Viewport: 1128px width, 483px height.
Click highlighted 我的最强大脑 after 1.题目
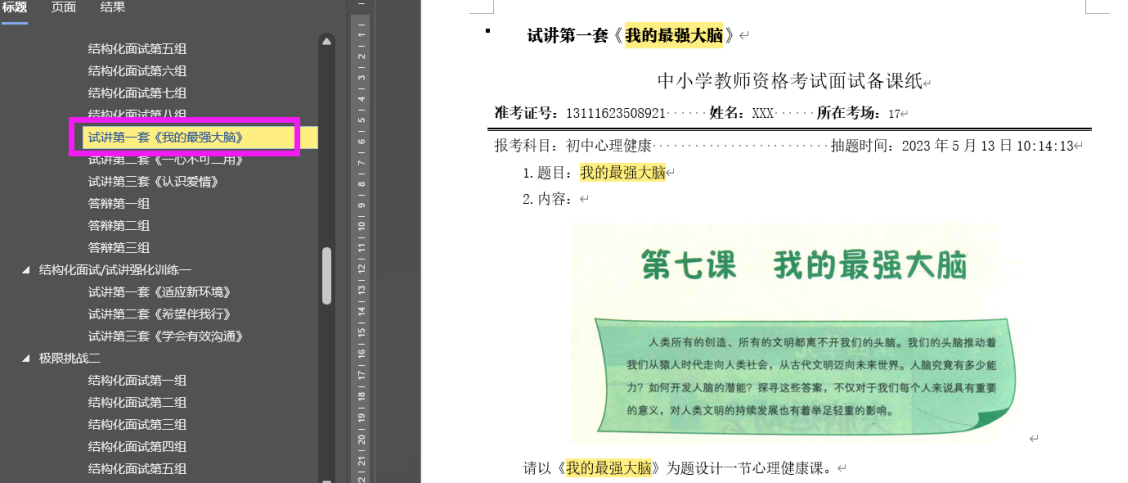pyautogui.click(x=622, y=173)
